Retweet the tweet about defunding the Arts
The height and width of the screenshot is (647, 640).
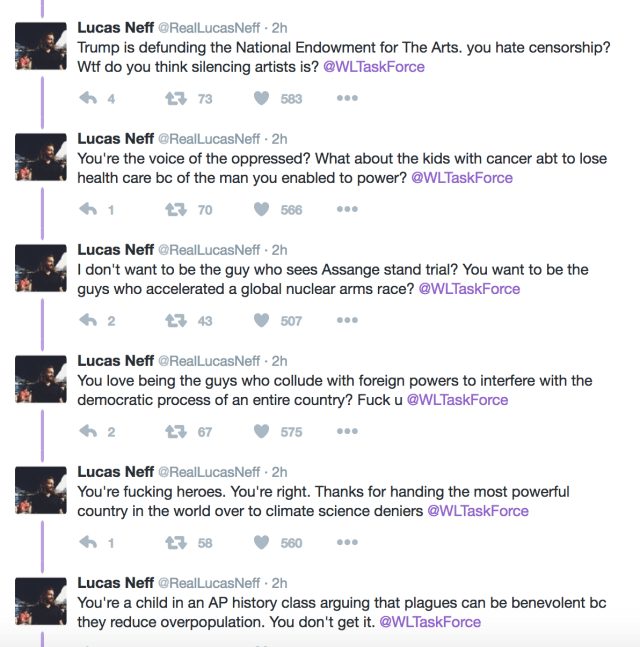click(x=176, y=98)
